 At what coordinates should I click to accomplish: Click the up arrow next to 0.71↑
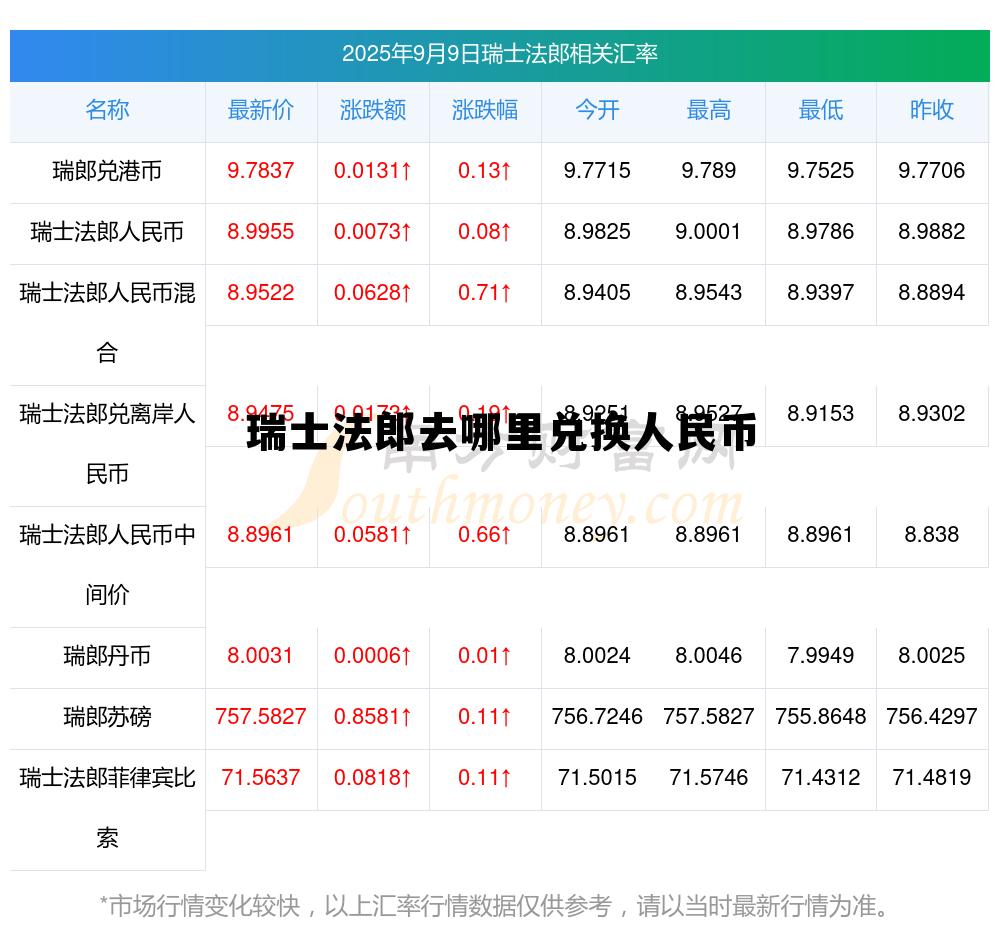[506, 293]
